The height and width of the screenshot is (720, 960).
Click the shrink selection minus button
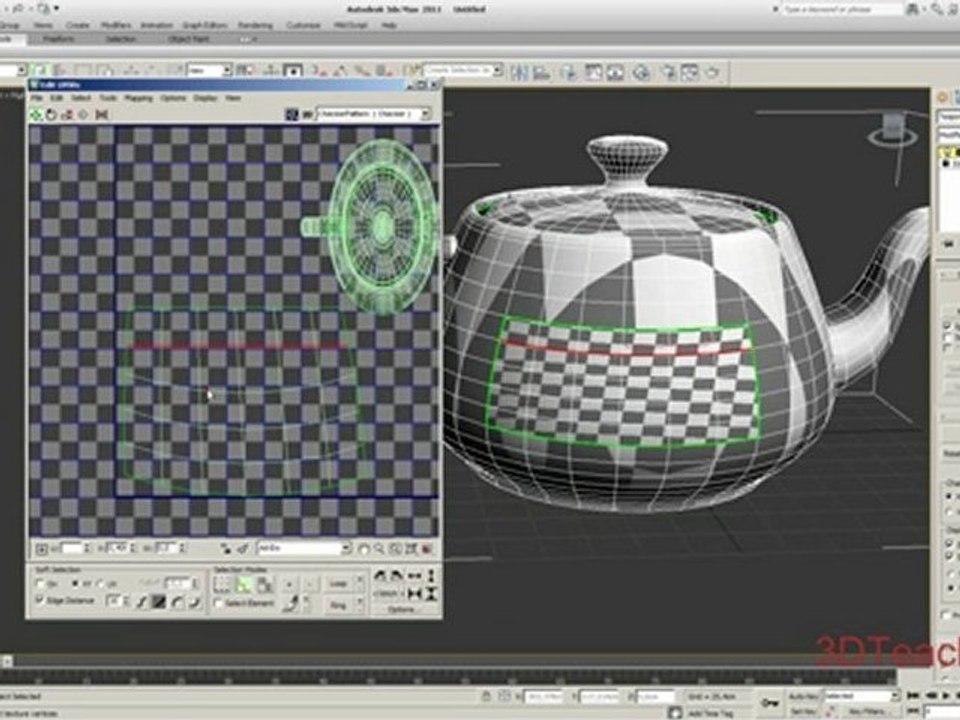tap(310, 585)
